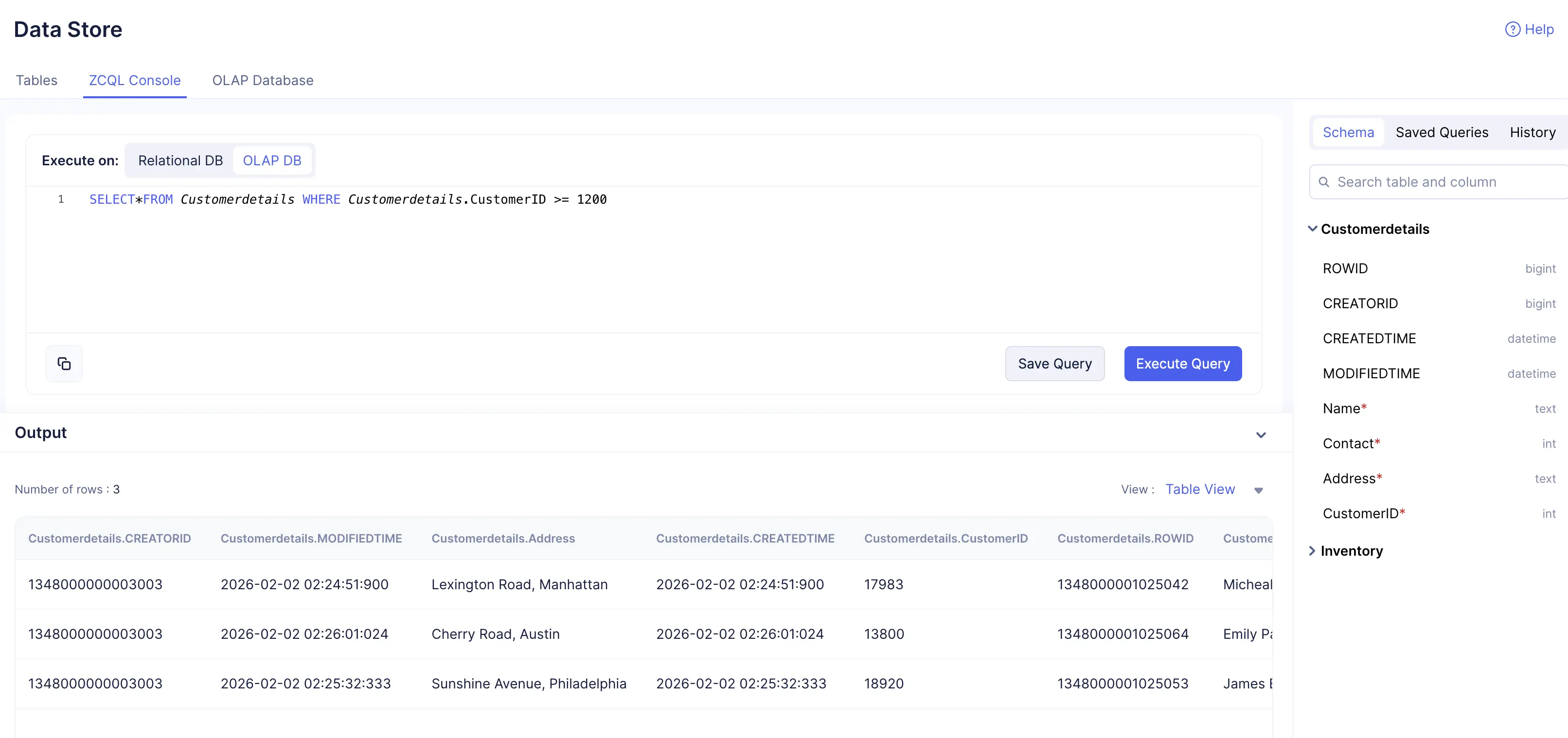Switch execution to Relational DB
Image resolution: width=1568 pixels, height=738 pixels.
(180, 160)
